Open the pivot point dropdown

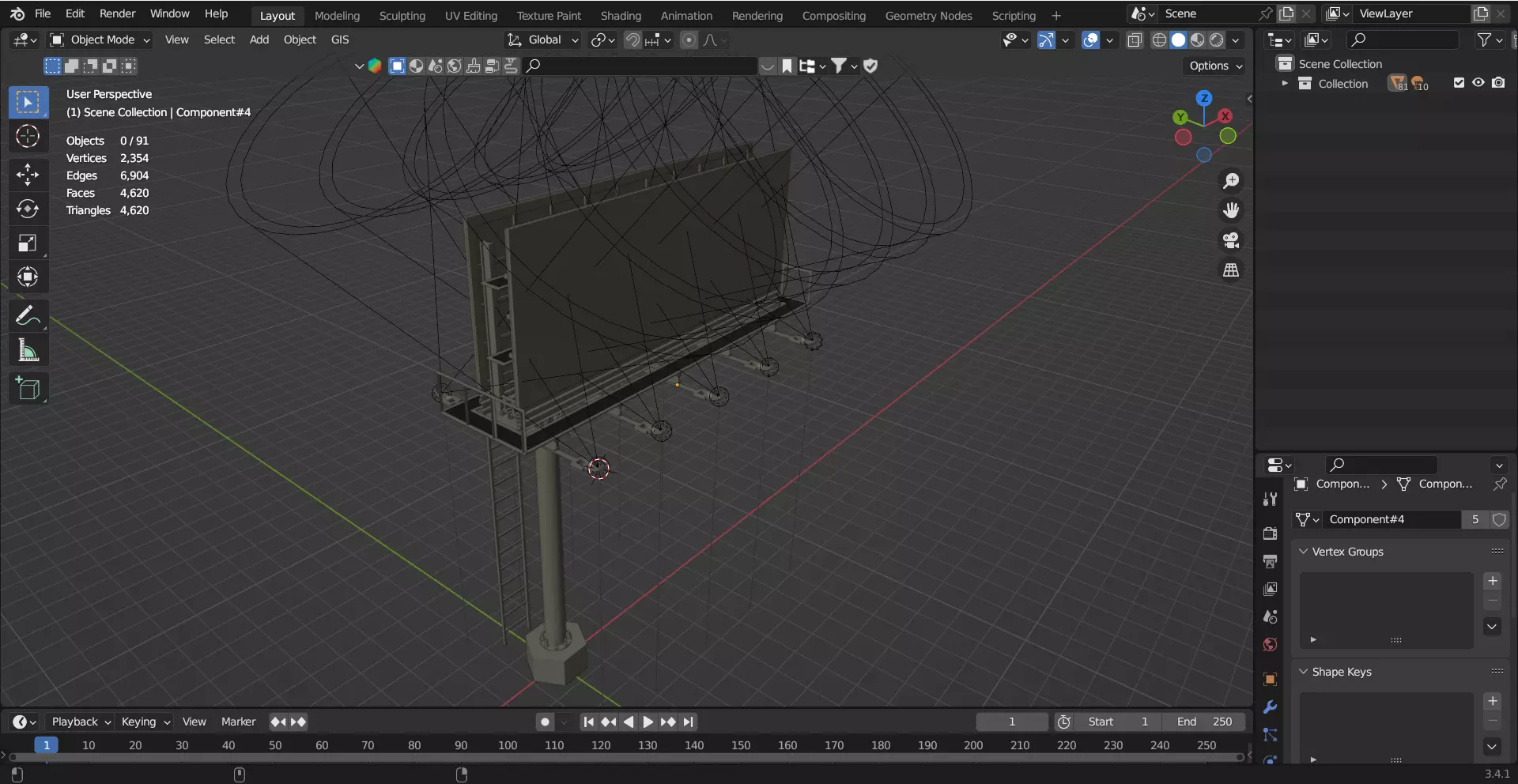603,40
